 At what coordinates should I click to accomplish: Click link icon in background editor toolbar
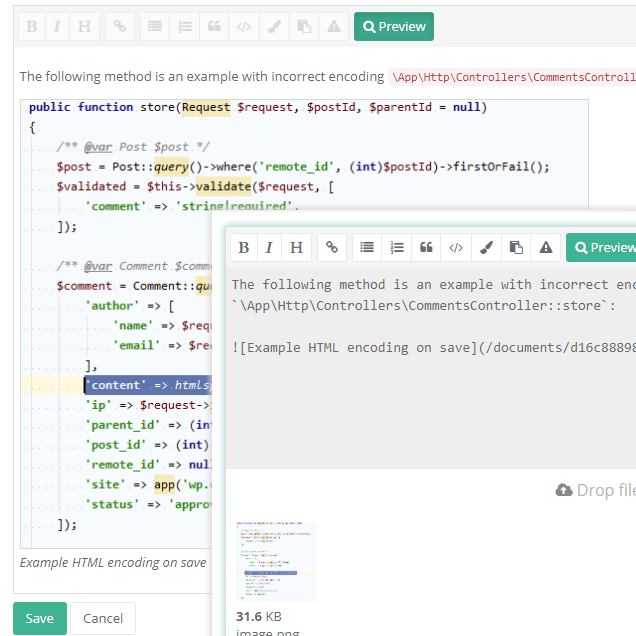[x=120, y=27]
